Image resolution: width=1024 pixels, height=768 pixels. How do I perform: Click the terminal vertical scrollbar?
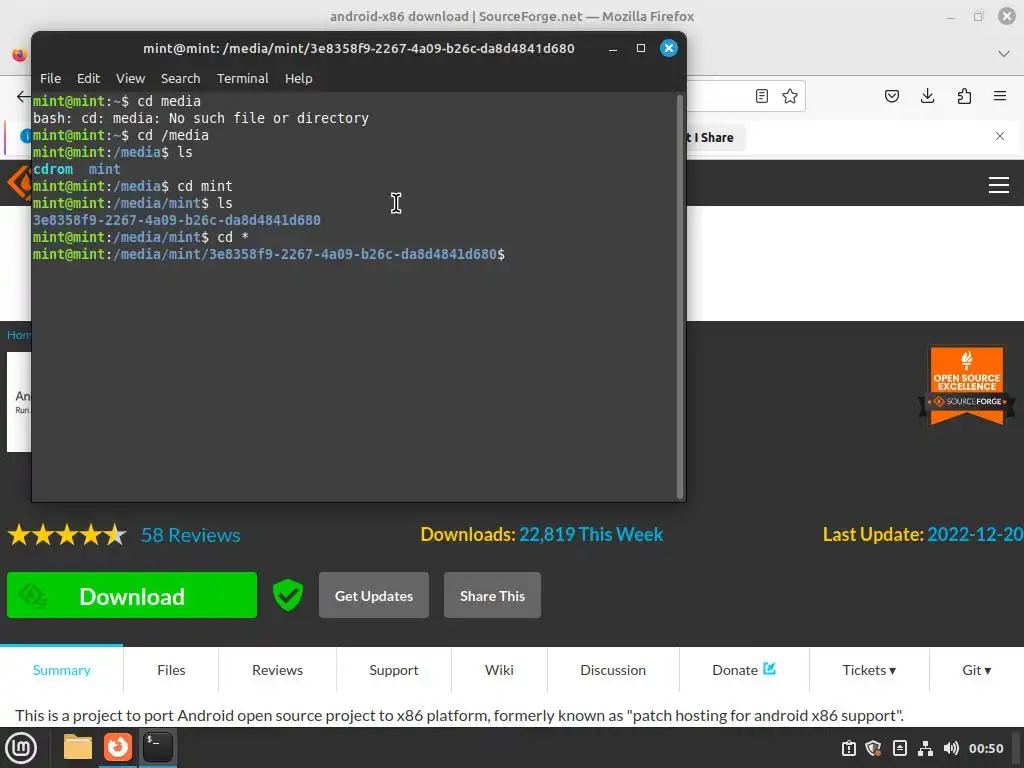tap(679, 297)
